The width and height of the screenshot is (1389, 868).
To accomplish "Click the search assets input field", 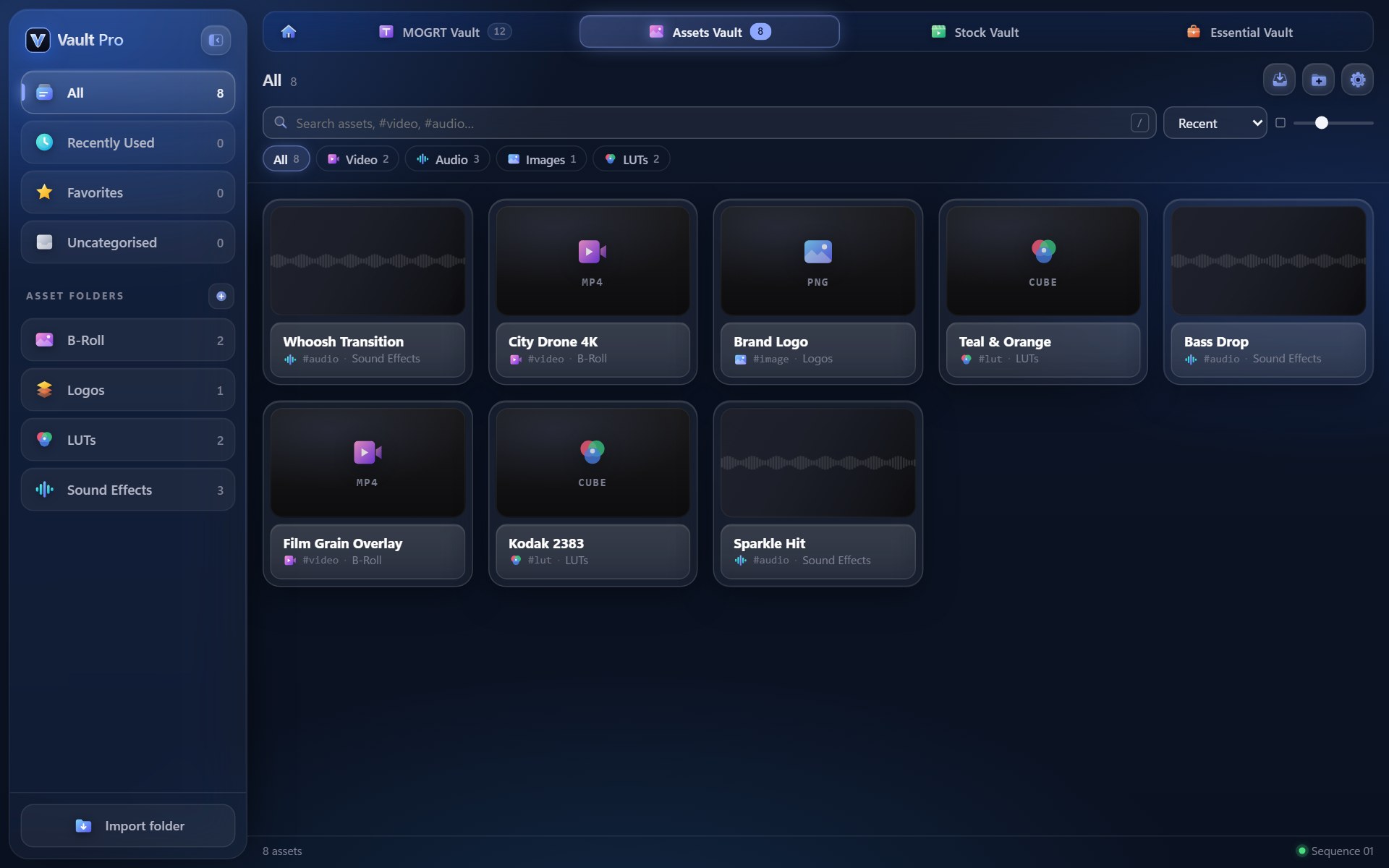I will pyautogui.click(x=709, y=123).
